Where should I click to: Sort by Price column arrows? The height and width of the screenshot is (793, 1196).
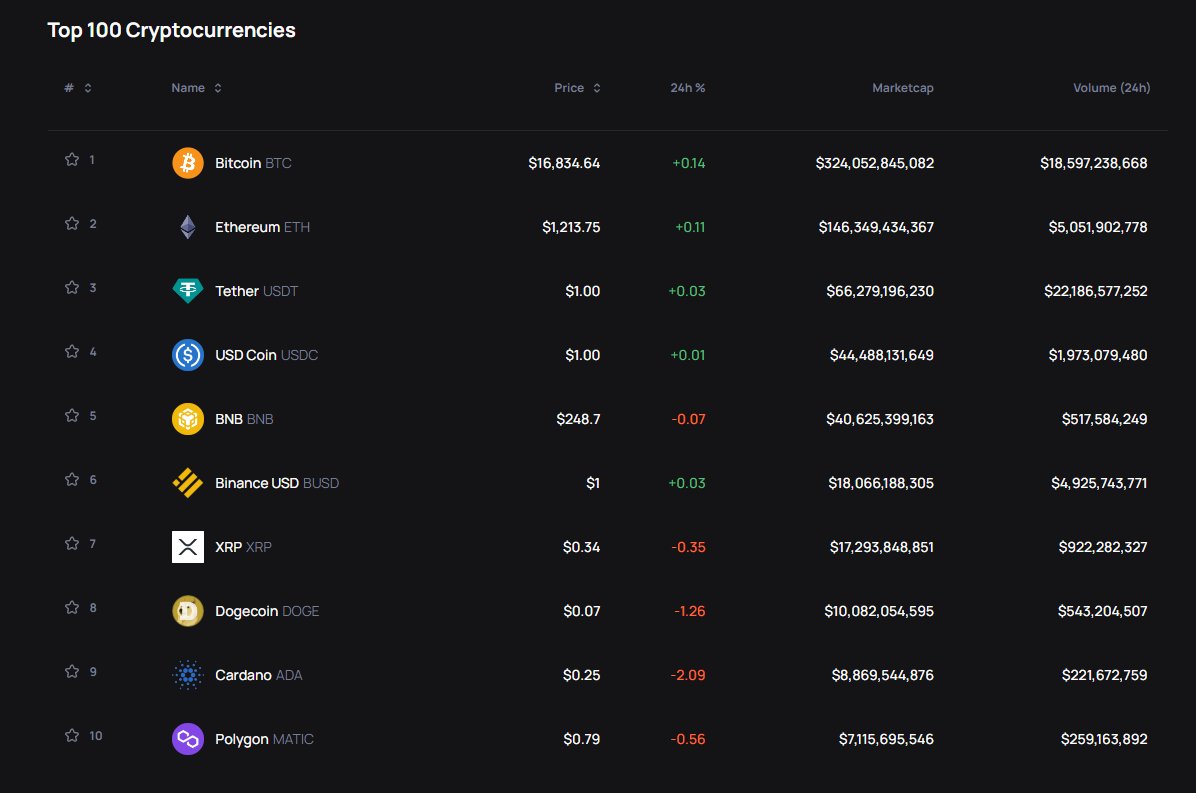click(597, 88)
